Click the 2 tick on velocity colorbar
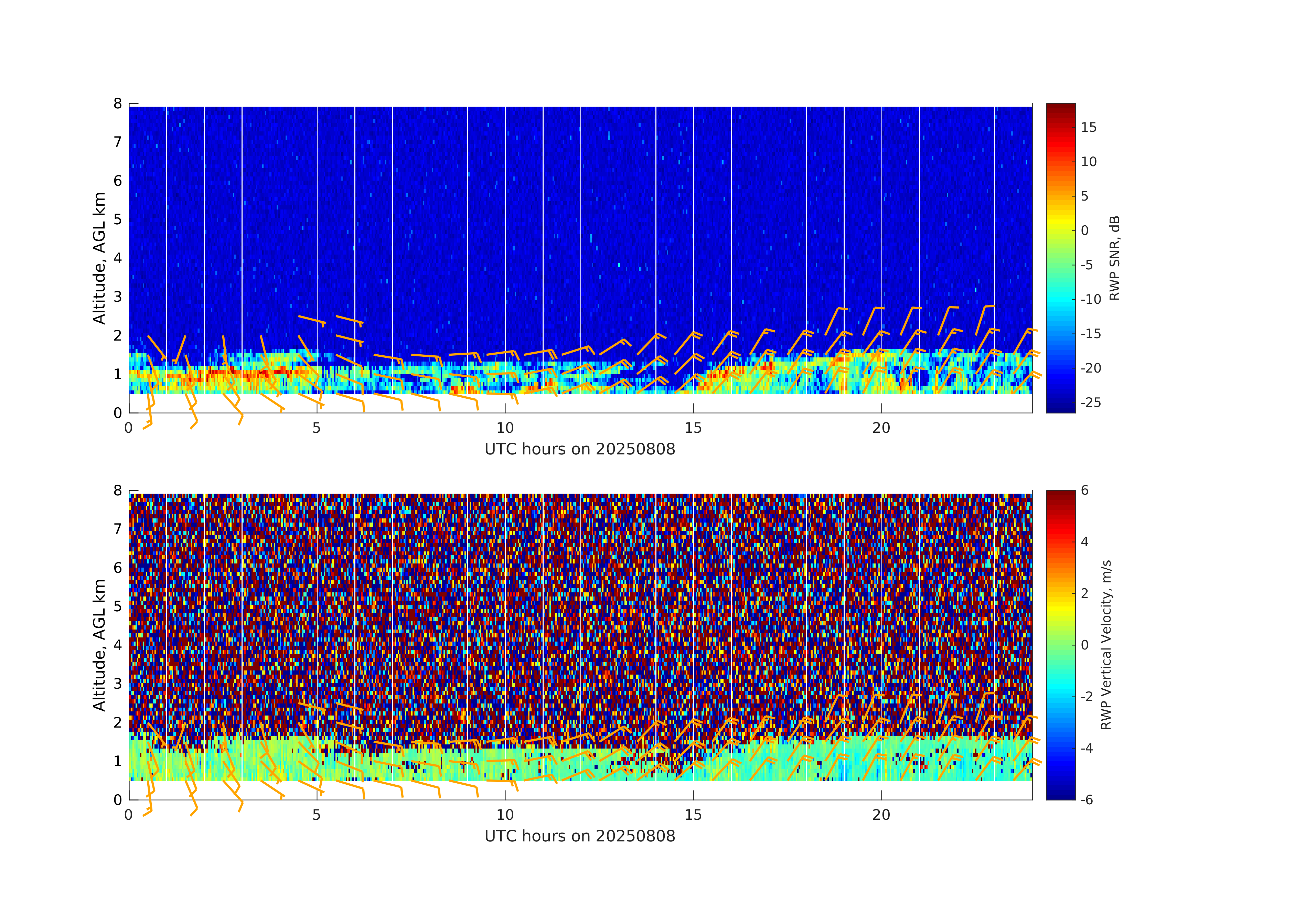This screenshot has height=903, width=1316. [1084, 593]
